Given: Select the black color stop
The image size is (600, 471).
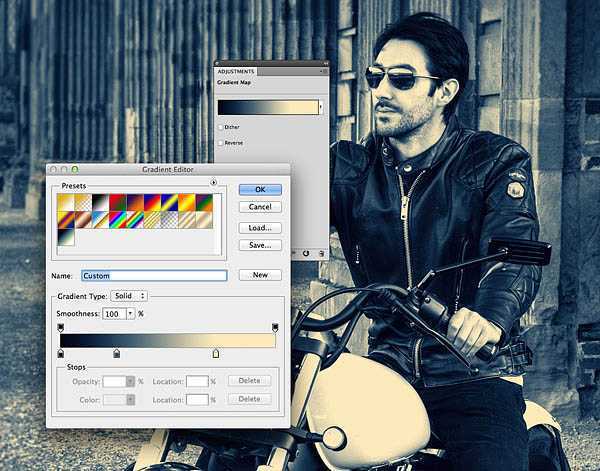Looking at the screenshot, I should tap(60, 354).
